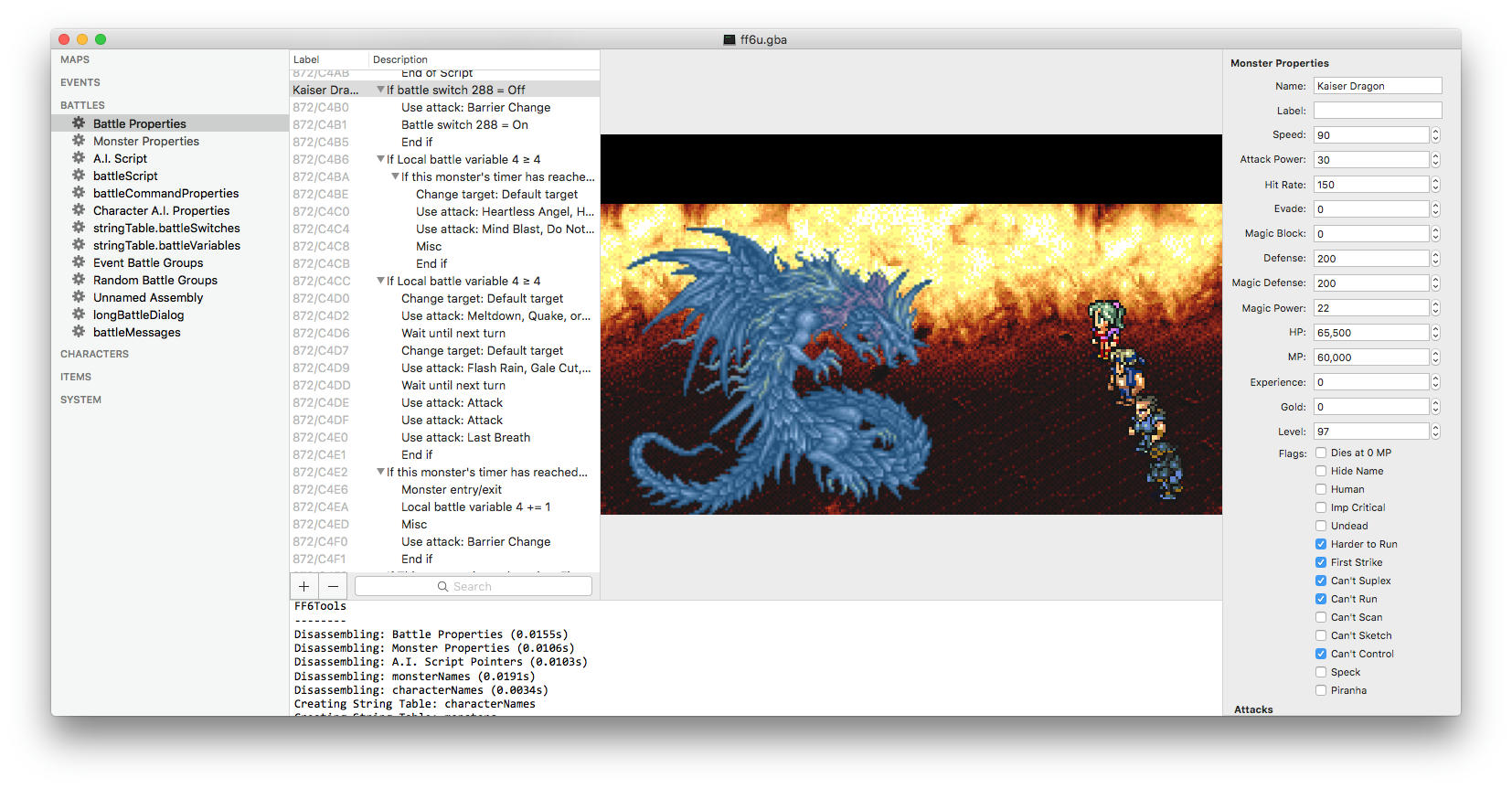The height and width of the screenshot is (789, 1512).
Task: Check the Undead flag
Action: click(x=1321, y=526)
